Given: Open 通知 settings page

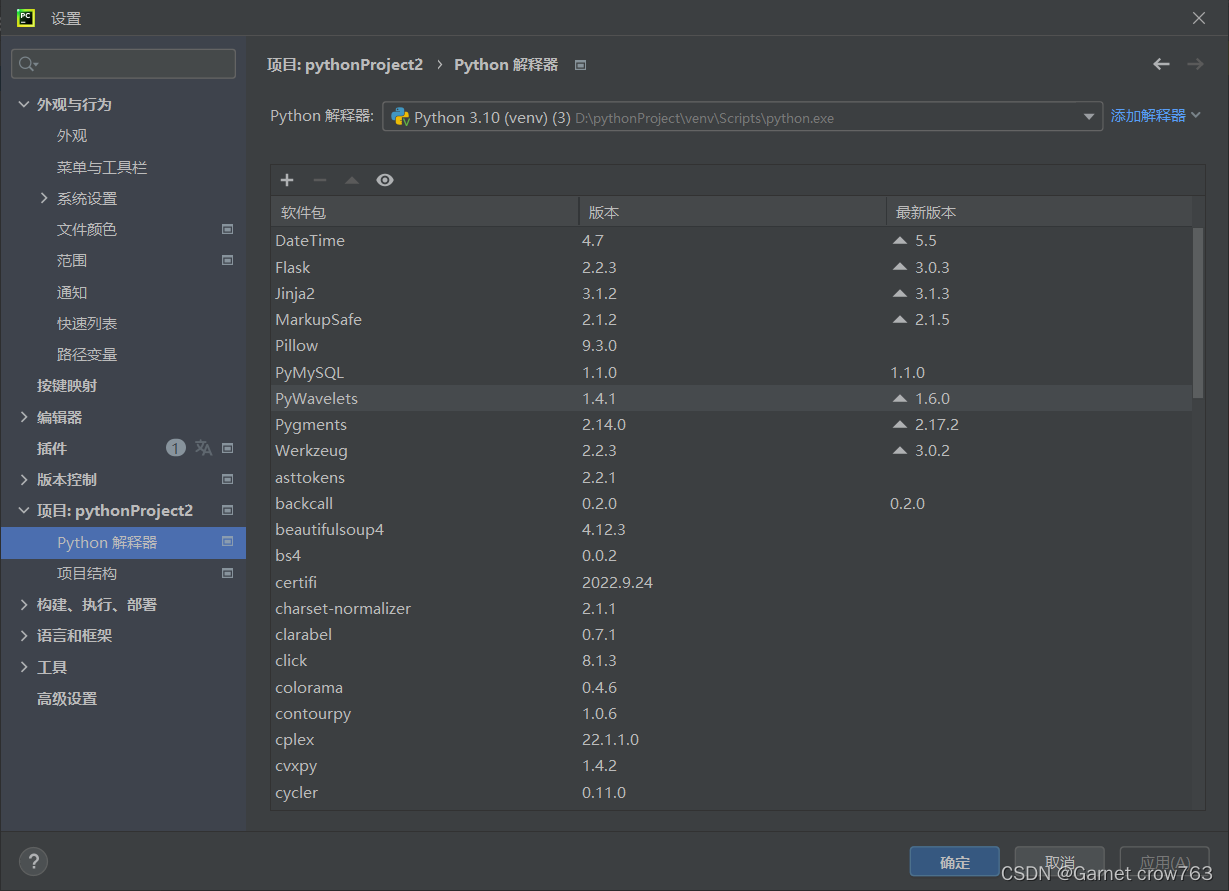Looking at the screenshot, I should coord(72,292).
